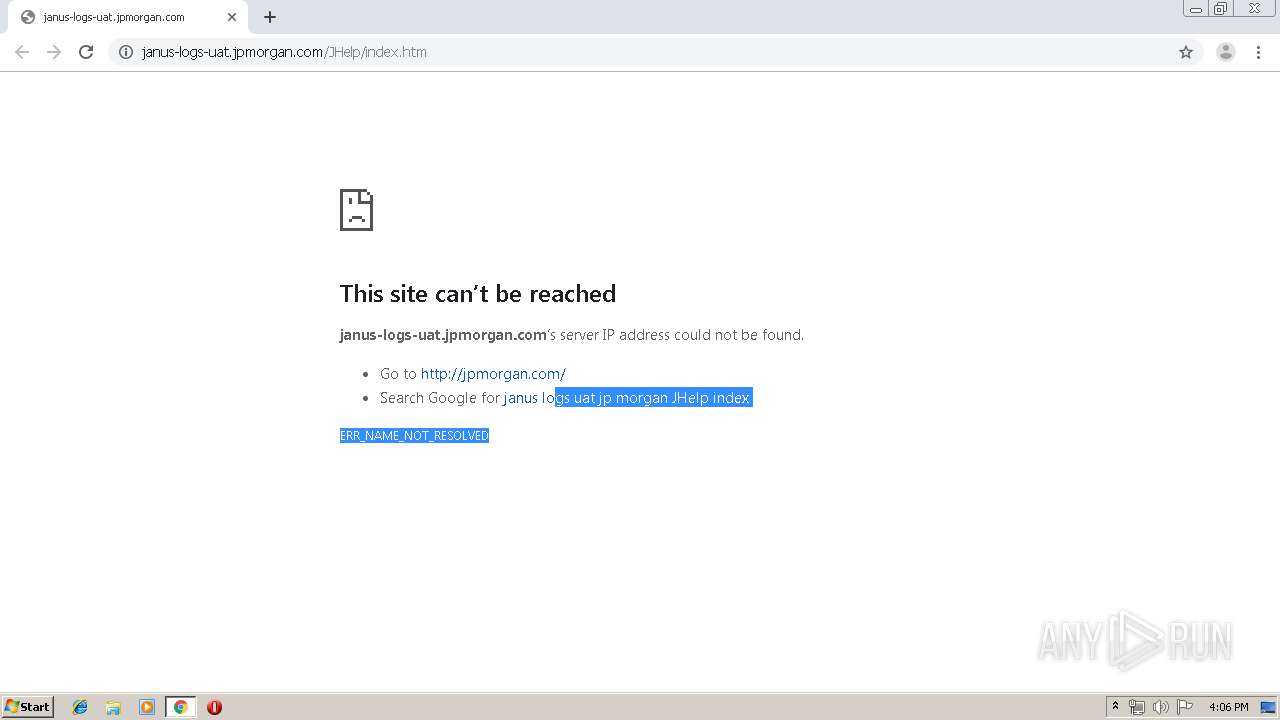Screen dimensions: 1280x720
Task: Open Windows Explorer folder in taskbar
Action: [113, 707]
